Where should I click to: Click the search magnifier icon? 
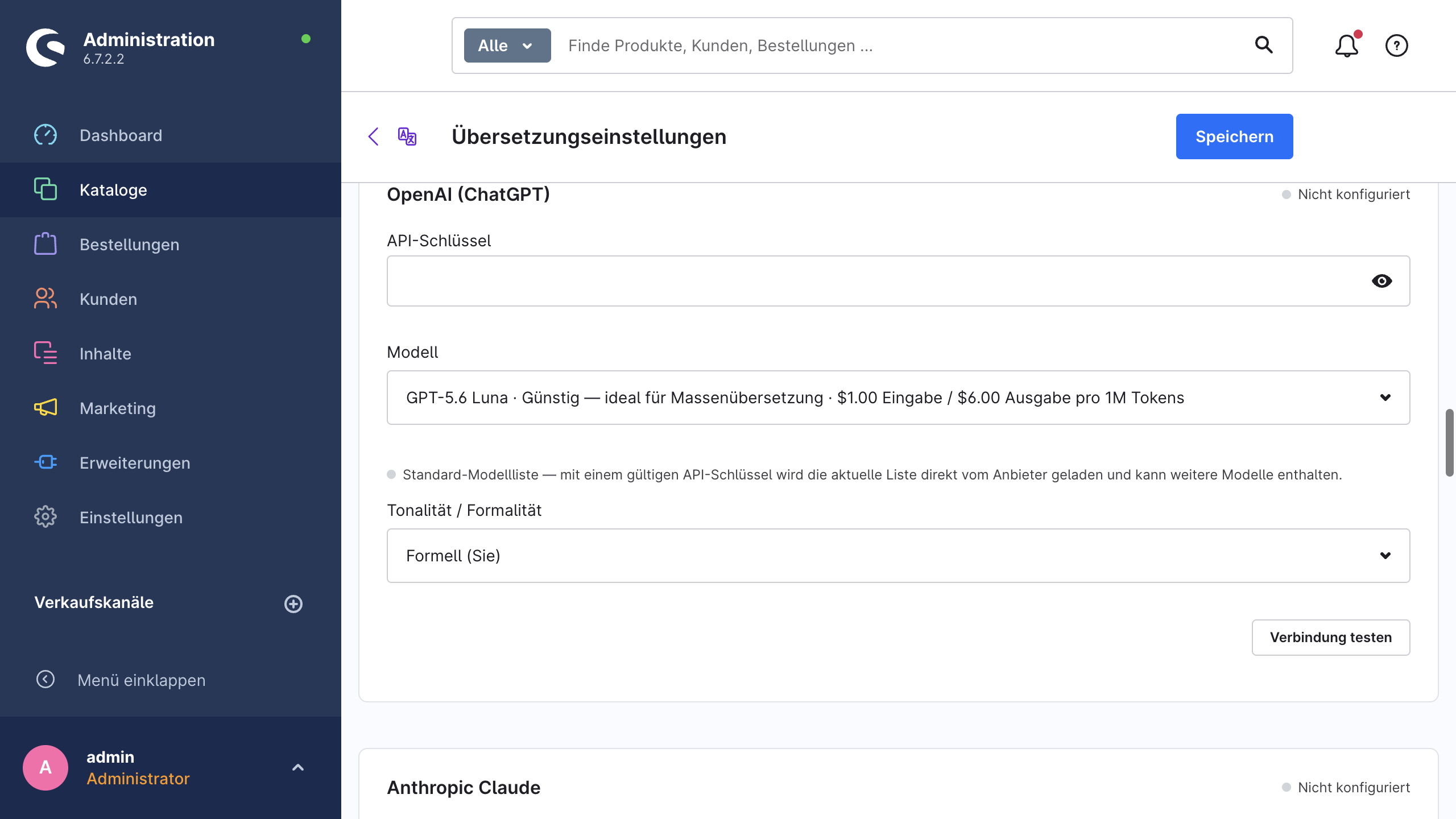(x=1264, y=45)
